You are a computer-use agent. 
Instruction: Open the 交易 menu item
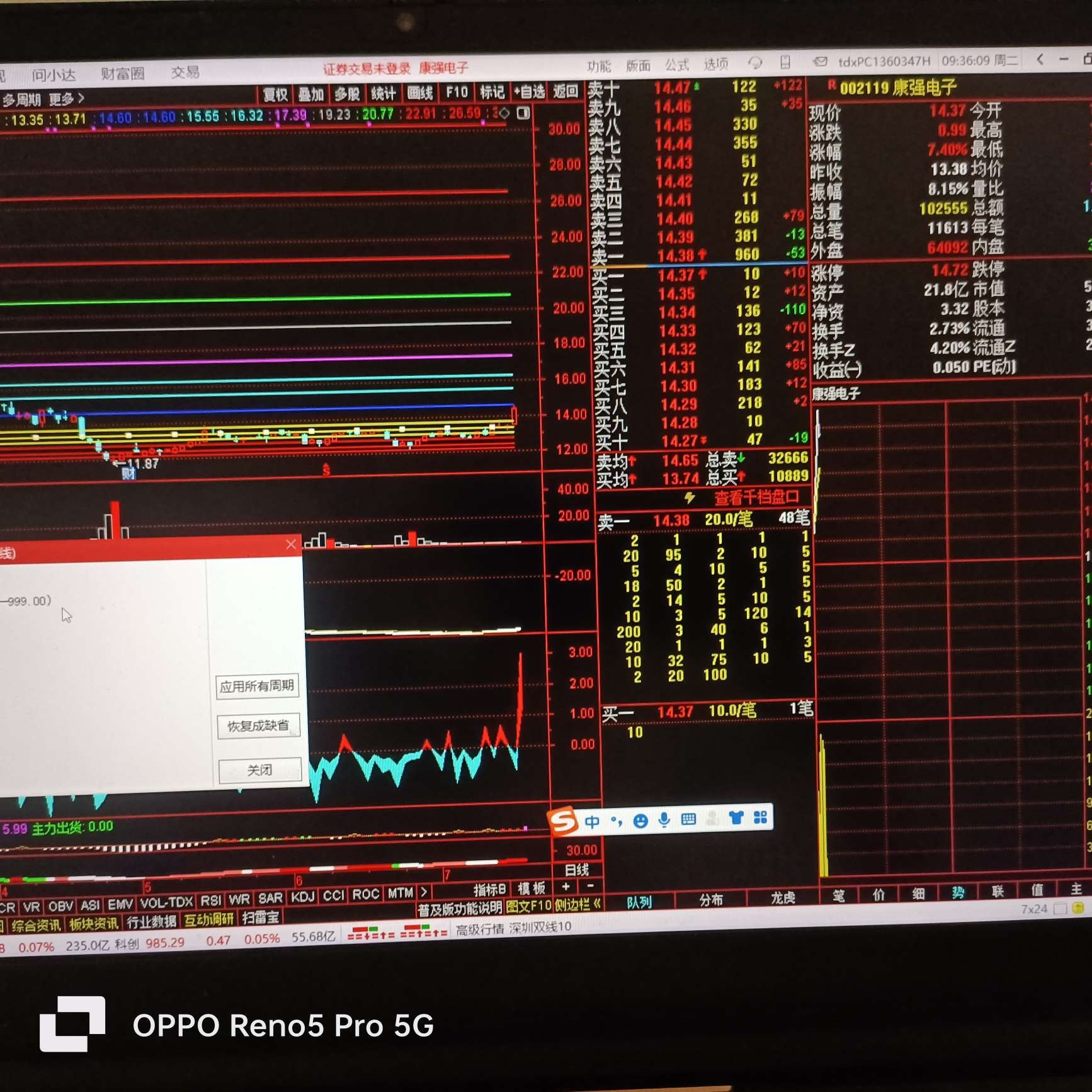(185, 72)
